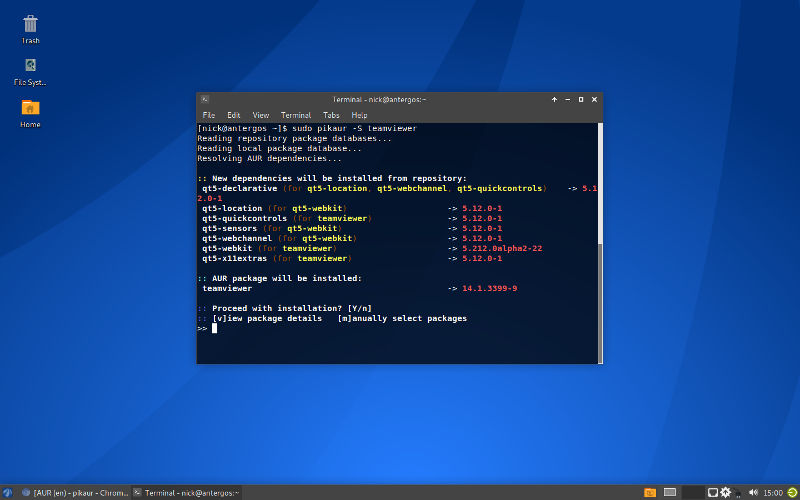Switch to the AUR pikaur Chromium taskbar window
This screenshot has width=800, height=500.
click(x=75, y=493)
